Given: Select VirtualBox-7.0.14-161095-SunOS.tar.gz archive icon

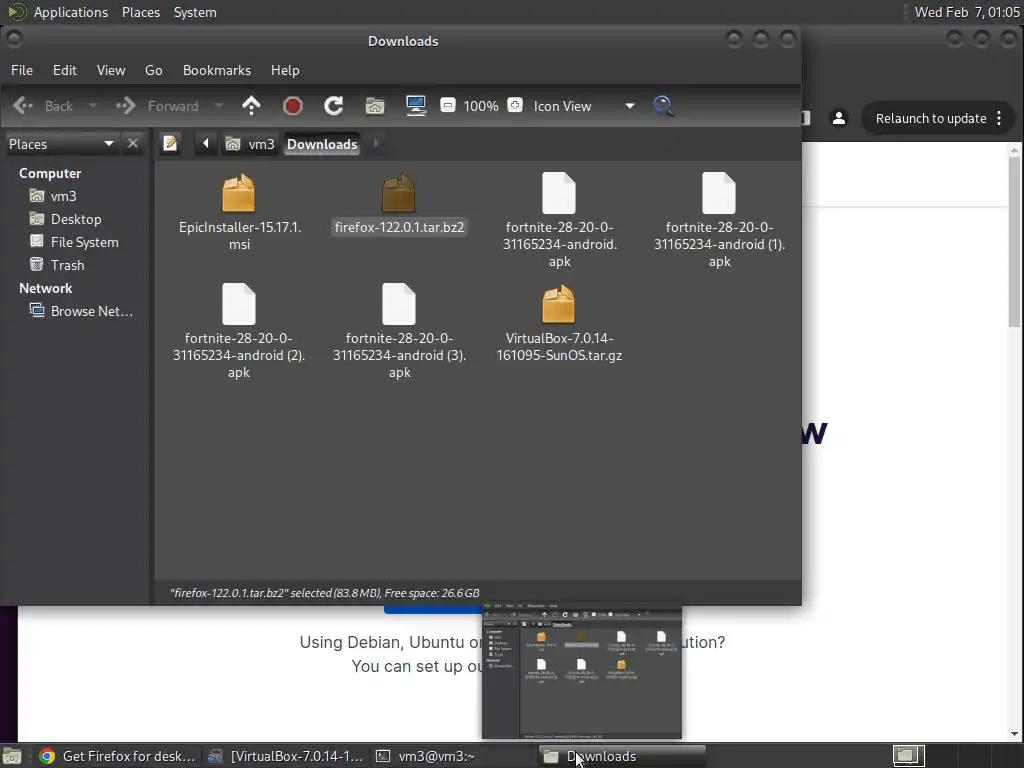Looking at the screenshot, I should 558,304.
